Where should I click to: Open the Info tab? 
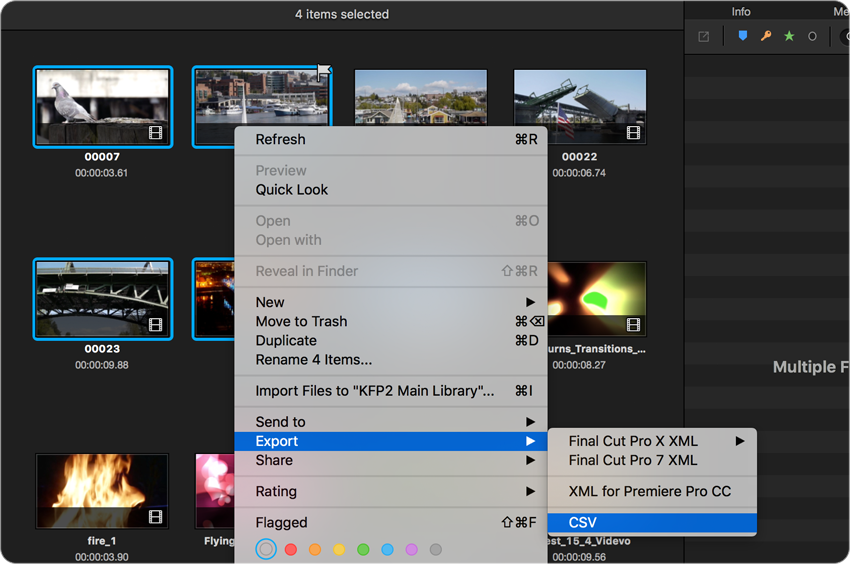740,11
